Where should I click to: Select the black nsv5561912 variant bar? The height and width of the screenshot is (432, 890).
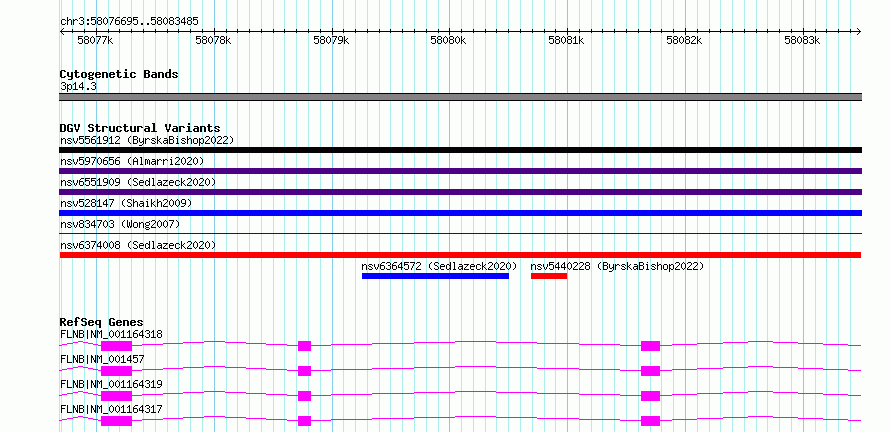[460, 150]
